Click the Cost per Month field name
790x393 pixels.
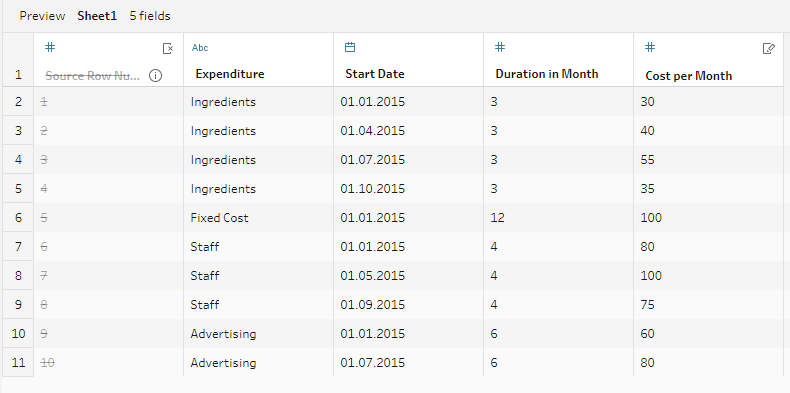[689, 76]
